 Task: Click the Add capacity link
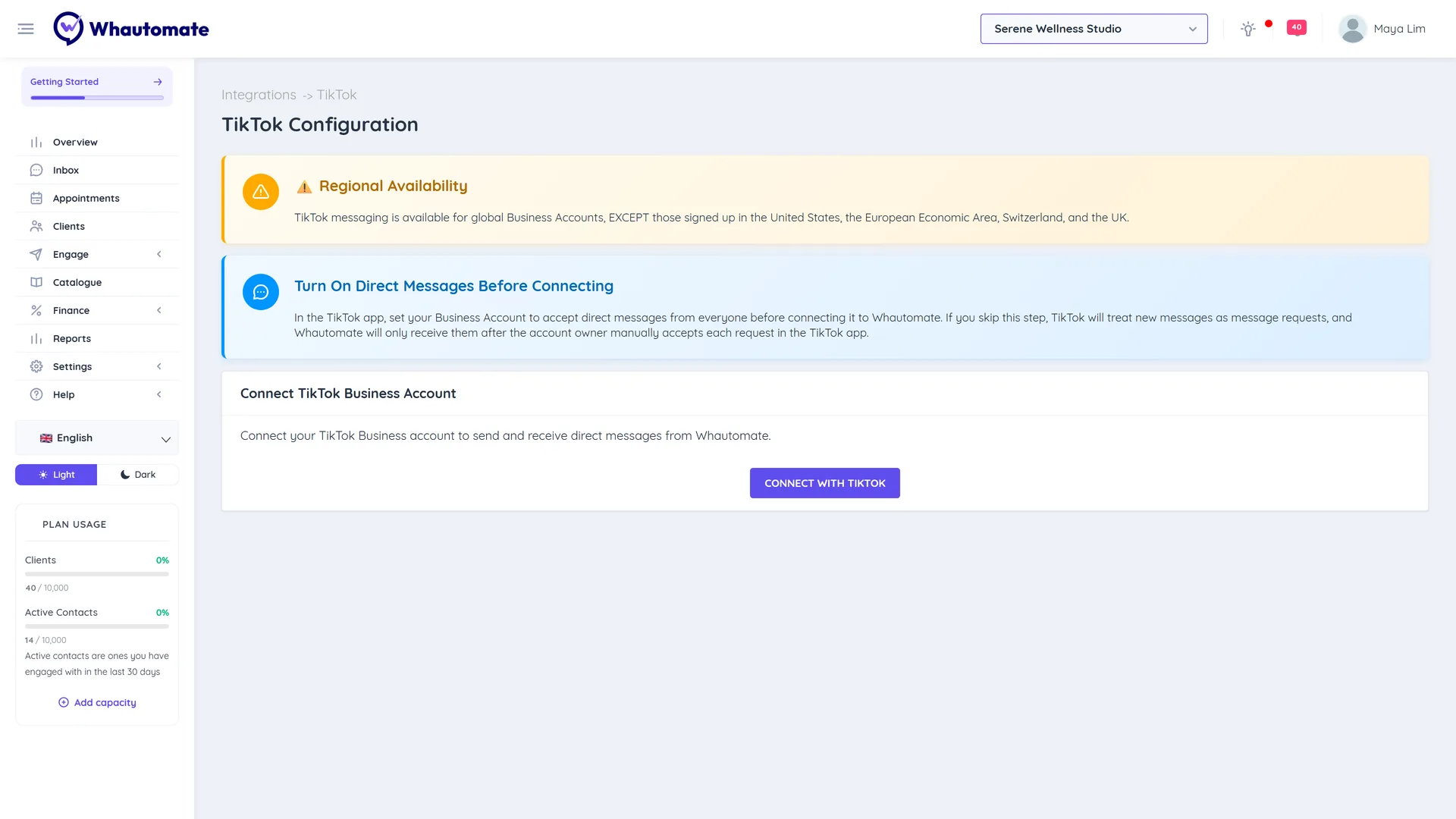tap(97, 703)
